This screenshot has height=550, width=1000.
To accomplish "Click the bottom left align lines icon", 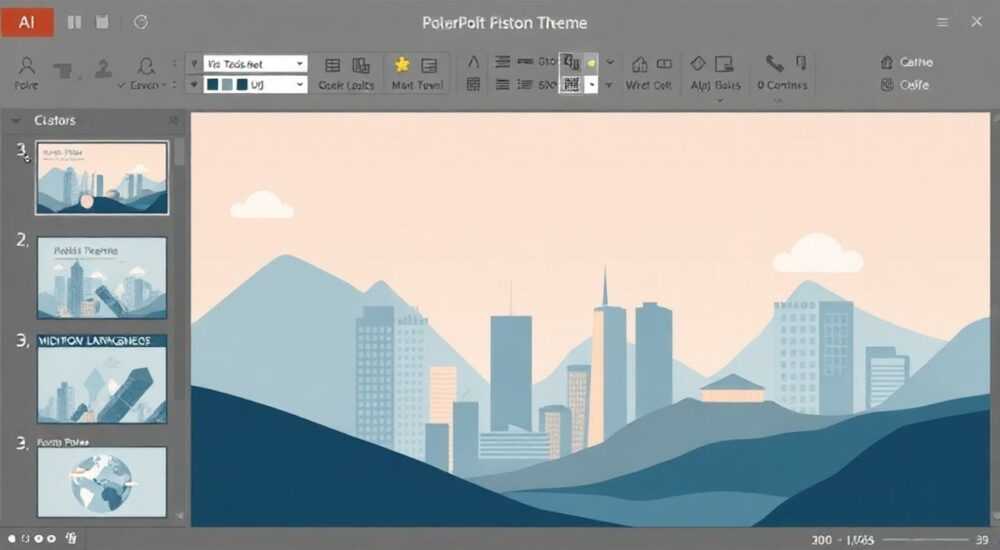I will (x=503, y=84).
